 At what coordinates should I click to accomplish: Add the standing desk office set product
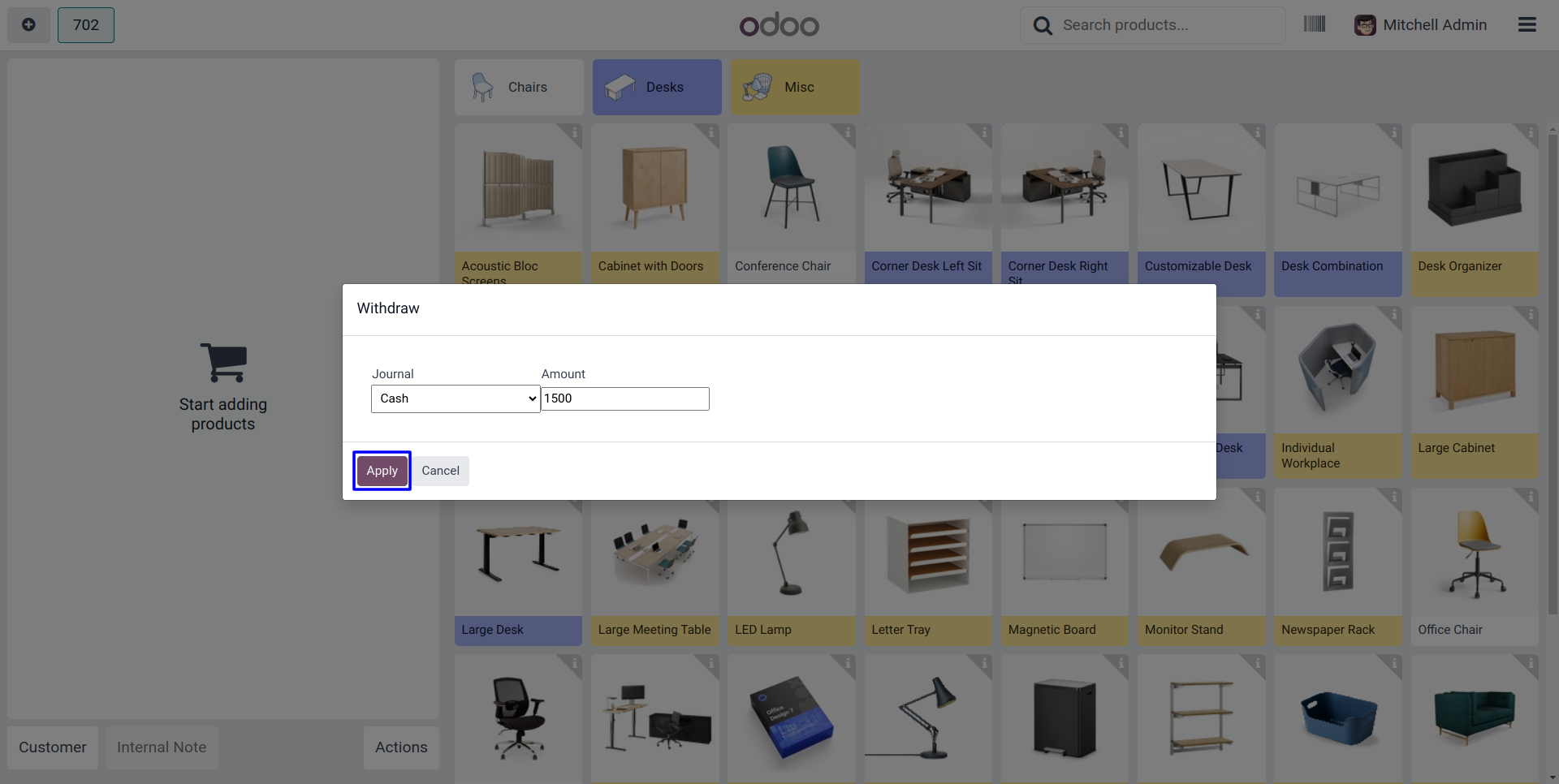click(x=655, y=719)
